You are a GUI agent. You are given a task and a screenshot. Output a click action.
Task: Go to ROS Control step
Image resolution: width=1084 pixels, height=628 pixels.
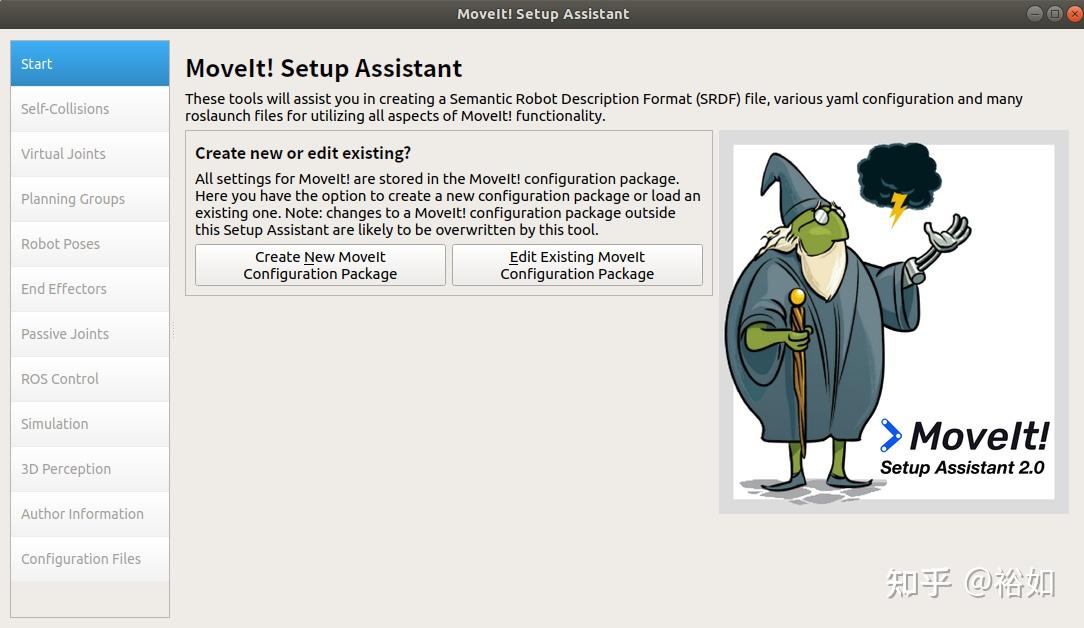[89, 379]
